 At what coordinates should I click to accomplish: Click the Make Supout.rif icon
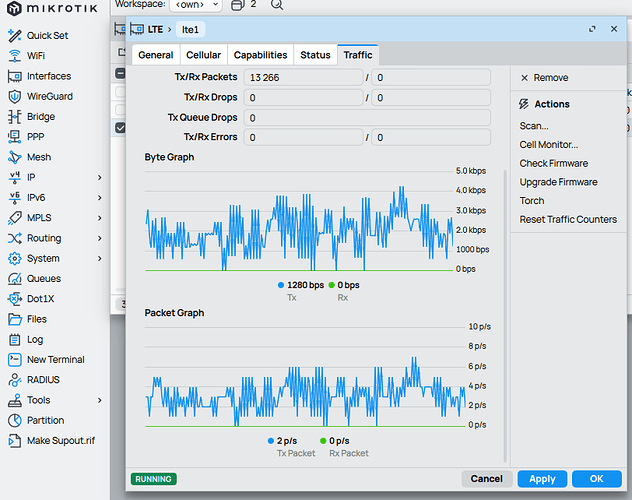tap(15, 441)
